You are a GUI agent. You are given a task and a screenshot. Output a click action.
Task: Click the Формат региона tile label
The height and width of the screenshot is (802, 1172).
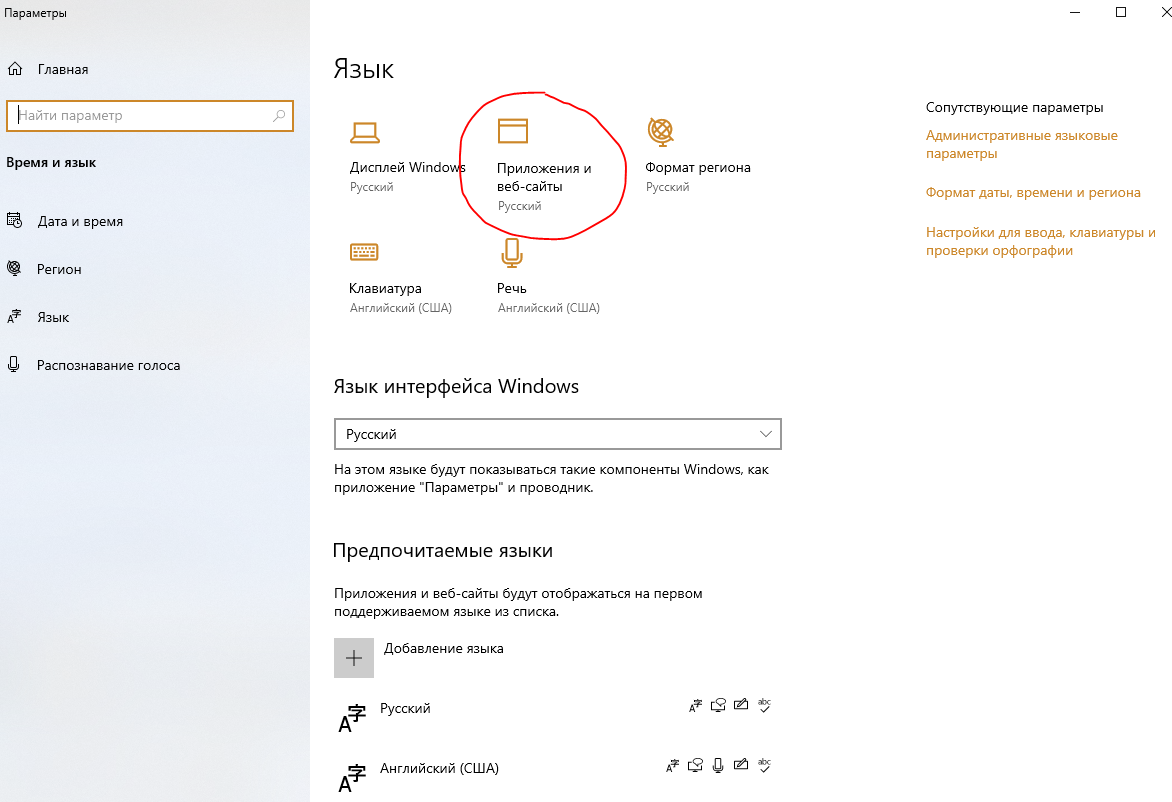point(698,167)
